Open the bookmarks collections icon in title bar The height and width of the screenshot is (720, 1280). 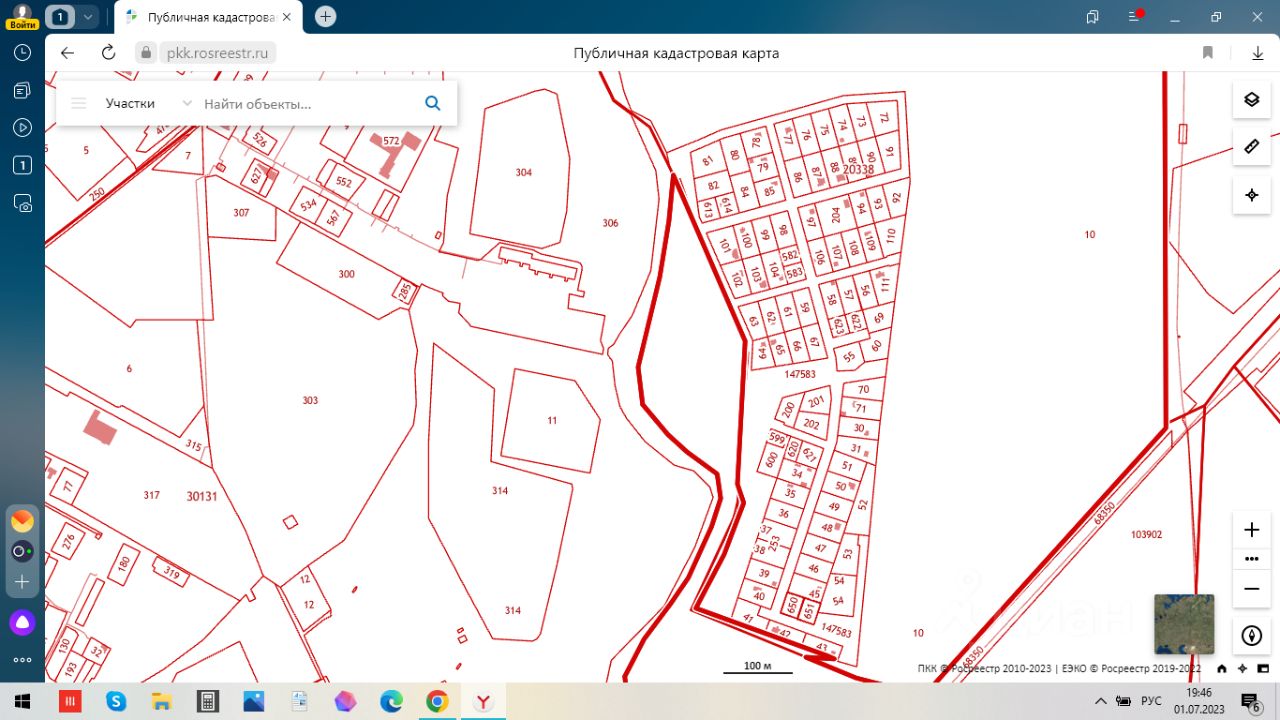(x=1092, y=16)
